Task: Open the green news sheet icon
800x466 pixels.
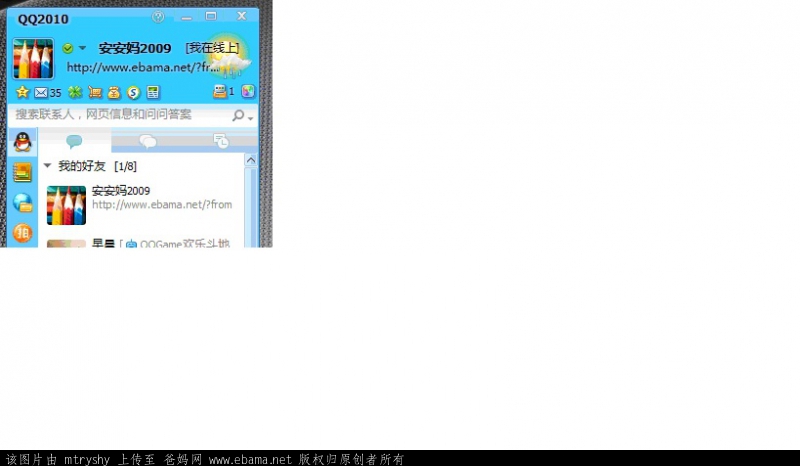Action: pyautogui.click(x=153, y=92)
